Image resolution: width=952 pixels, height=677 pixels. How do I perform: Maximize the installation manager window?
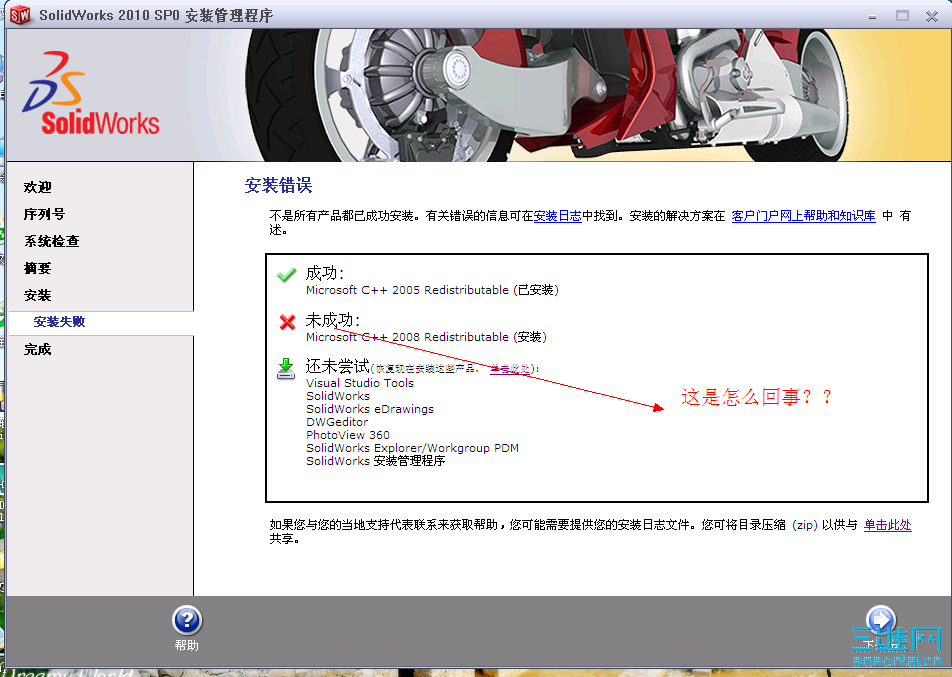coord(902,16)
